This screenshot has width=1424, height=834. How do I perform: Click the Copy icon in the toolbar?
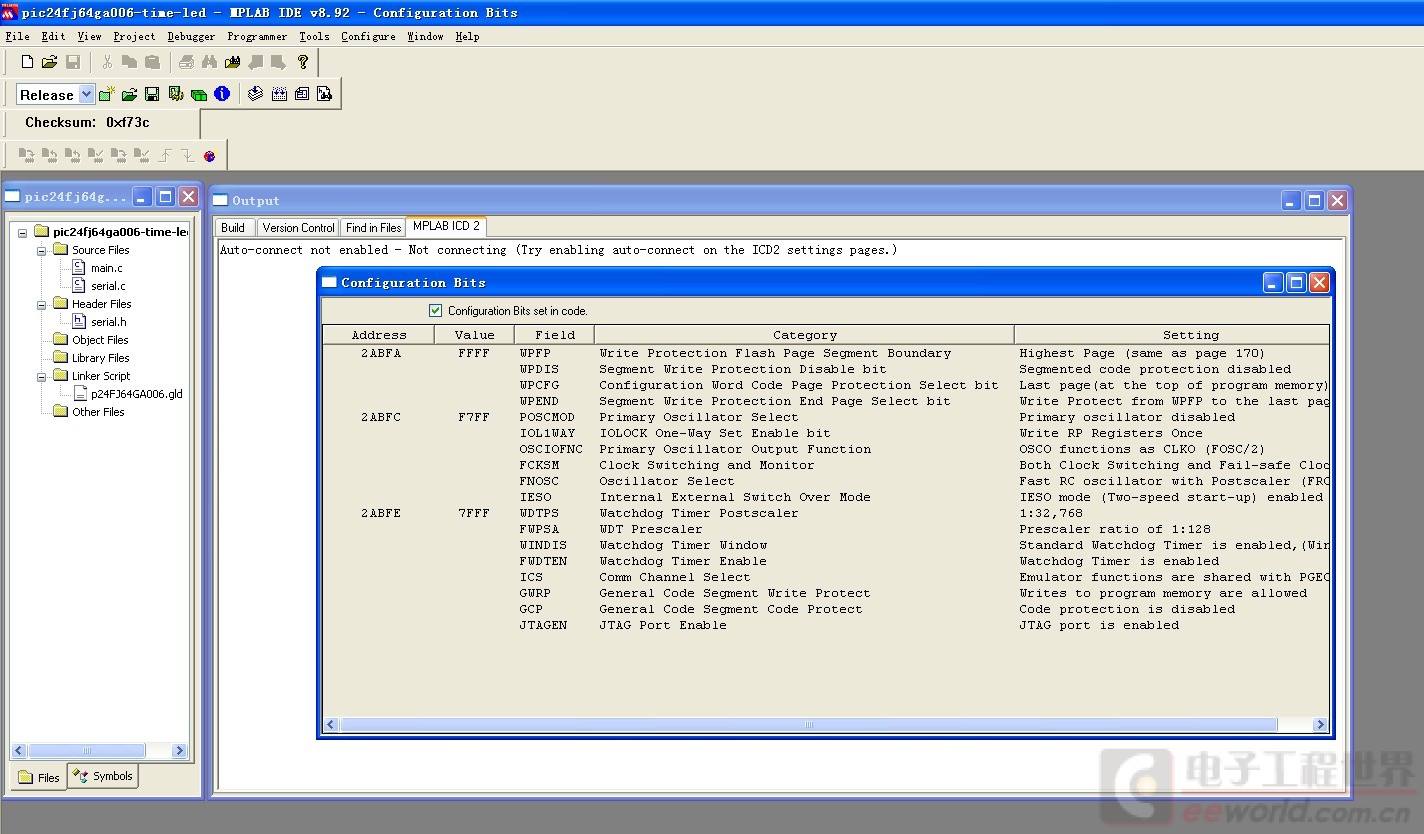129,62
